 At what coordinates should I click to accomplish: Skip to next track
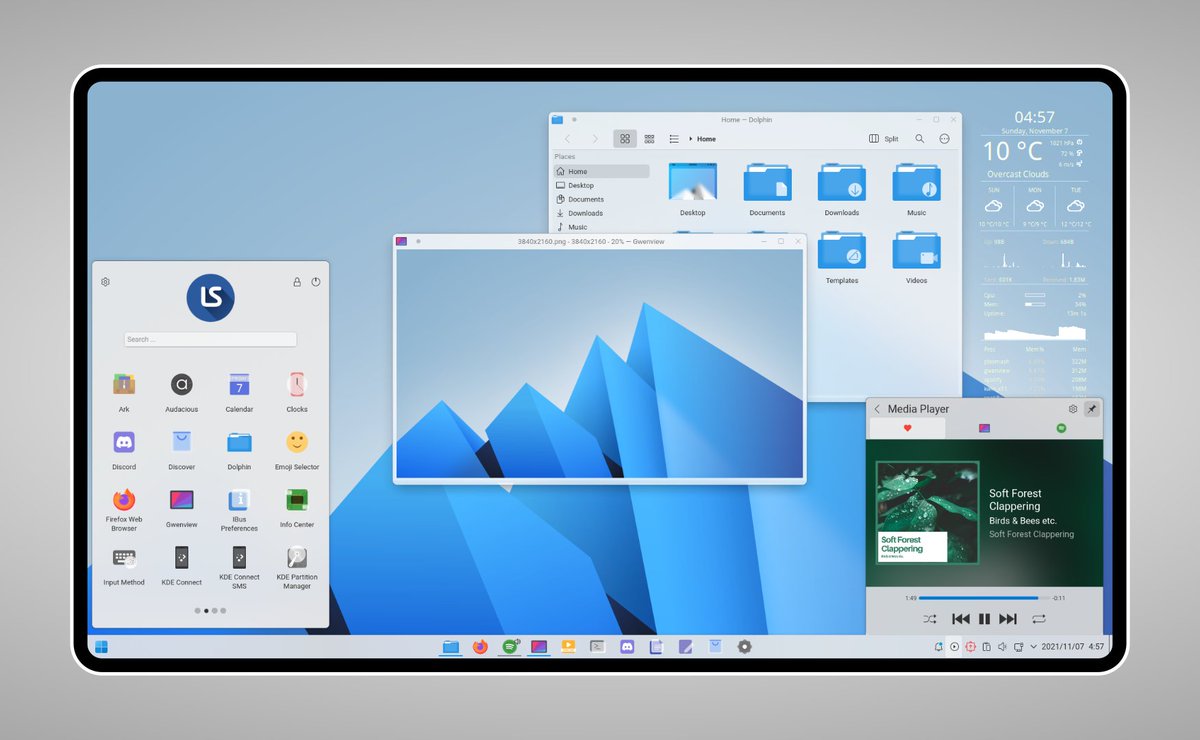[x=1008, y=620]
